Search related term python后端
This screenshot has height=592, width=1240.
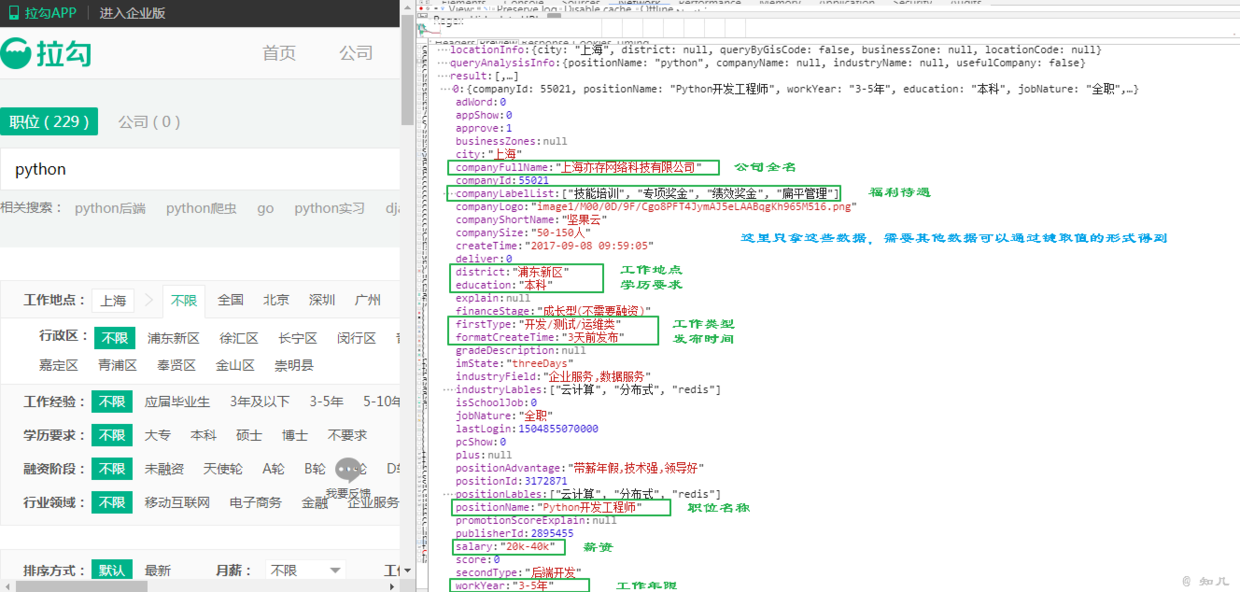click(x=110, y=209)
